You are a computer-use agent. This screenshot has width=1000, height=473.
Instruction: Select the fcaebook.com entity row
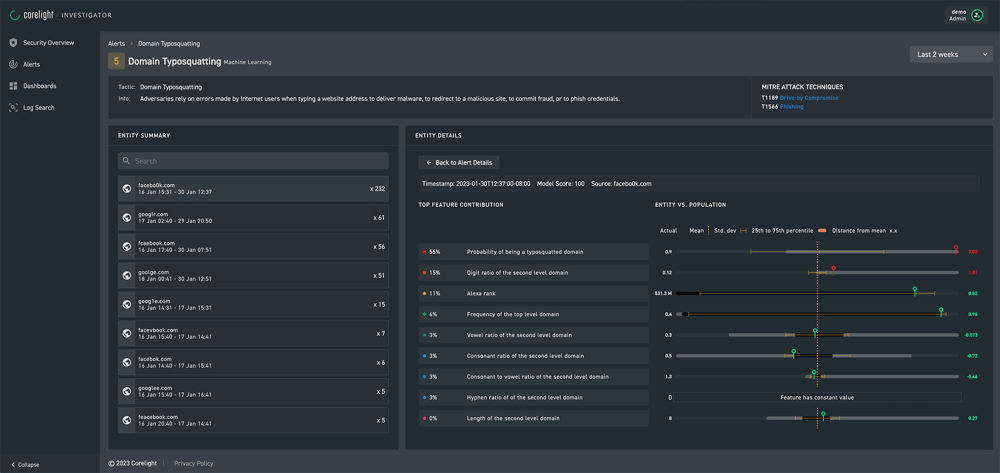253,246
